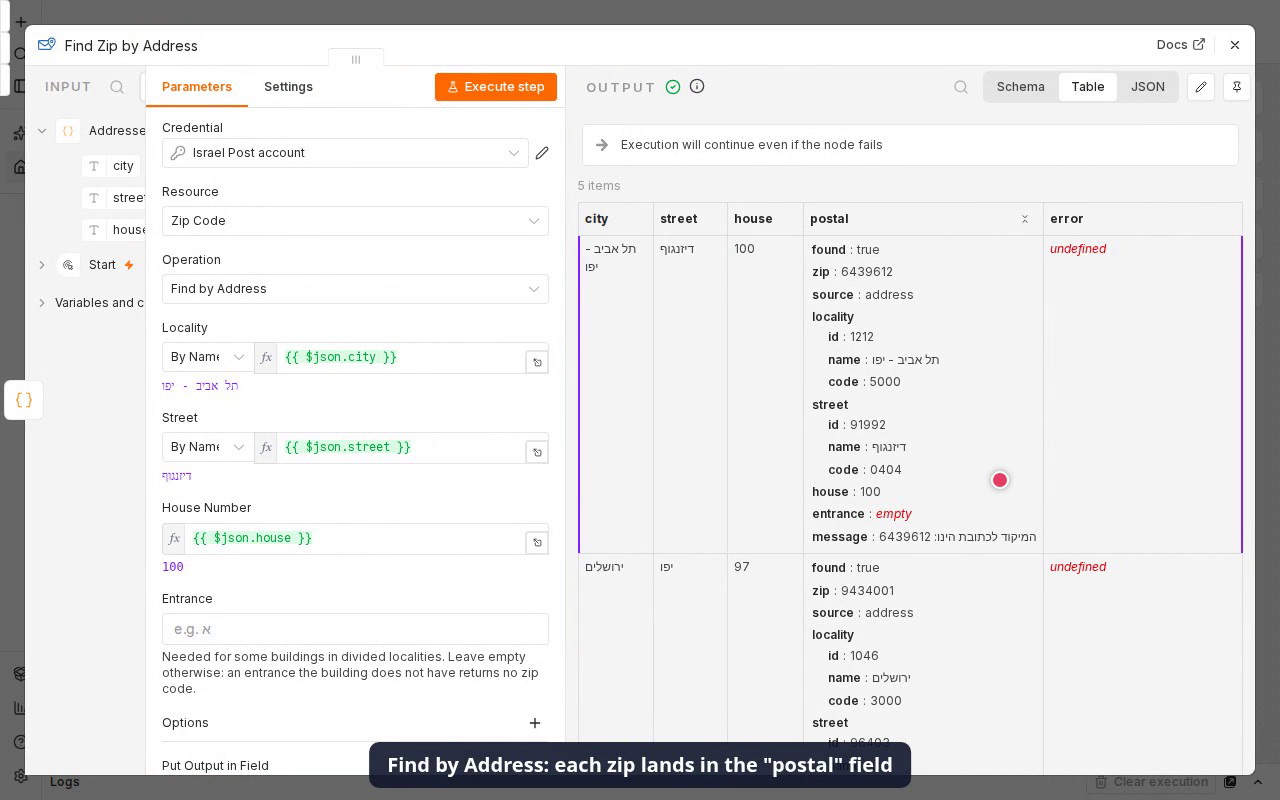Open the Resource dropdown showing Zip Code
This screenshot has width=1280, height=800.
355,221
